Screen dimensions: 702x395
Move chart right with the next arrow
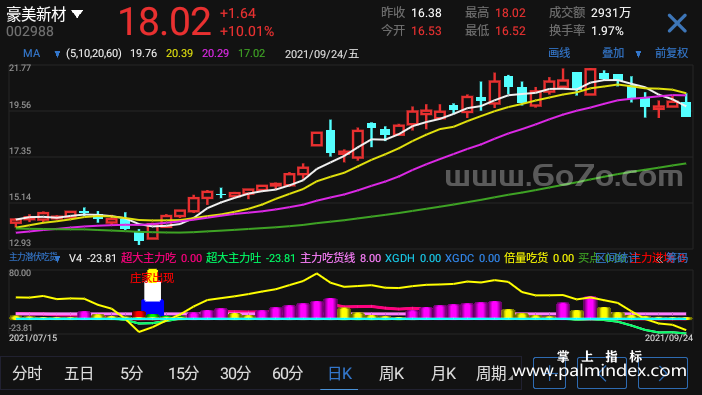pos(663,372)
